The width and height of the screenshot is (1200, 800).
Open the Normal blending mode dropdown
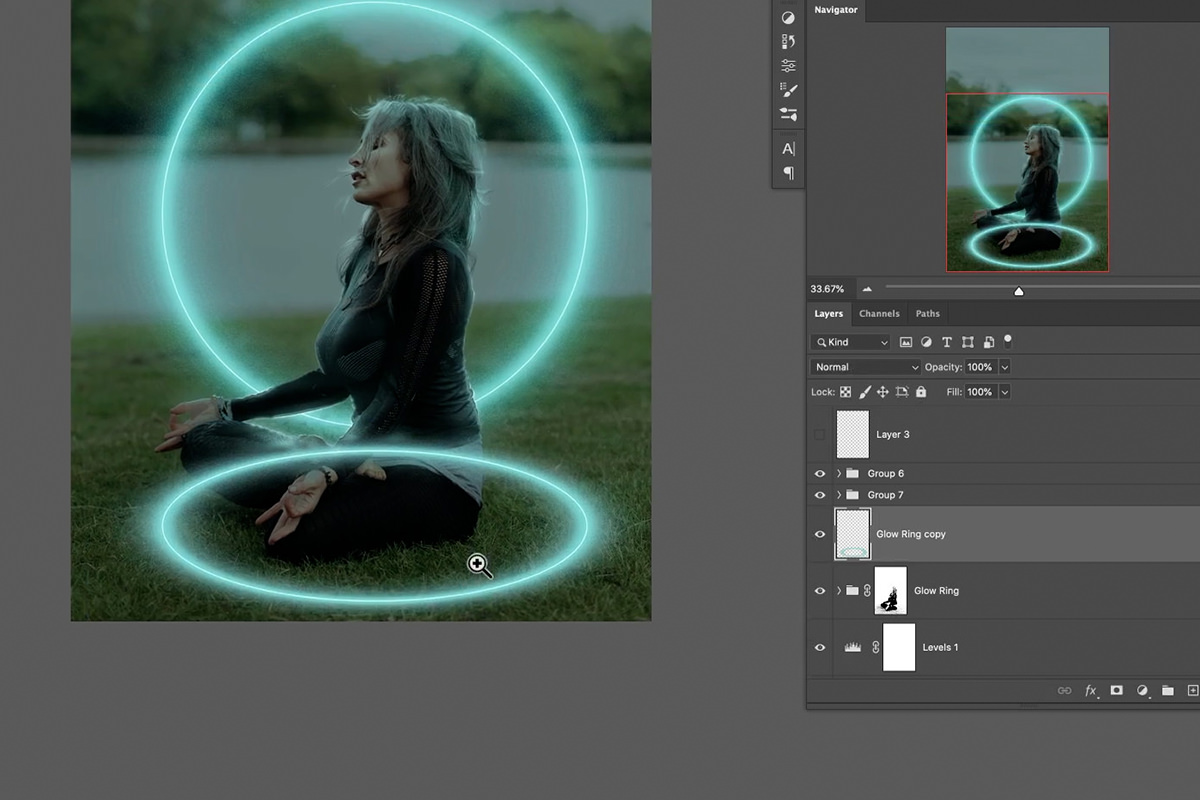point(865,367)
